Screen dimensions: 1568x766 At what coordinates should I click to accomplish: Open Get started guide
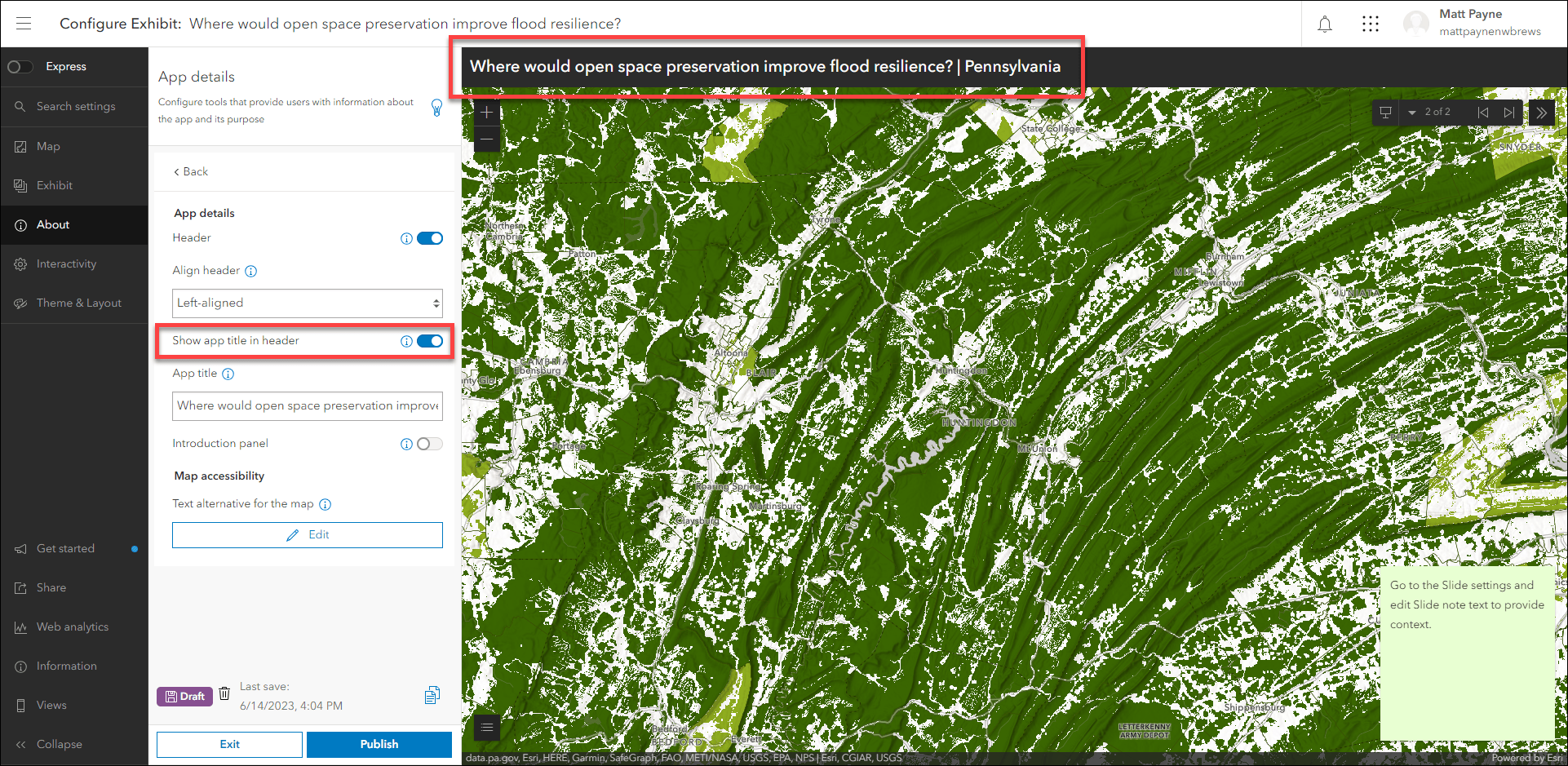click(x=74, y=548)
